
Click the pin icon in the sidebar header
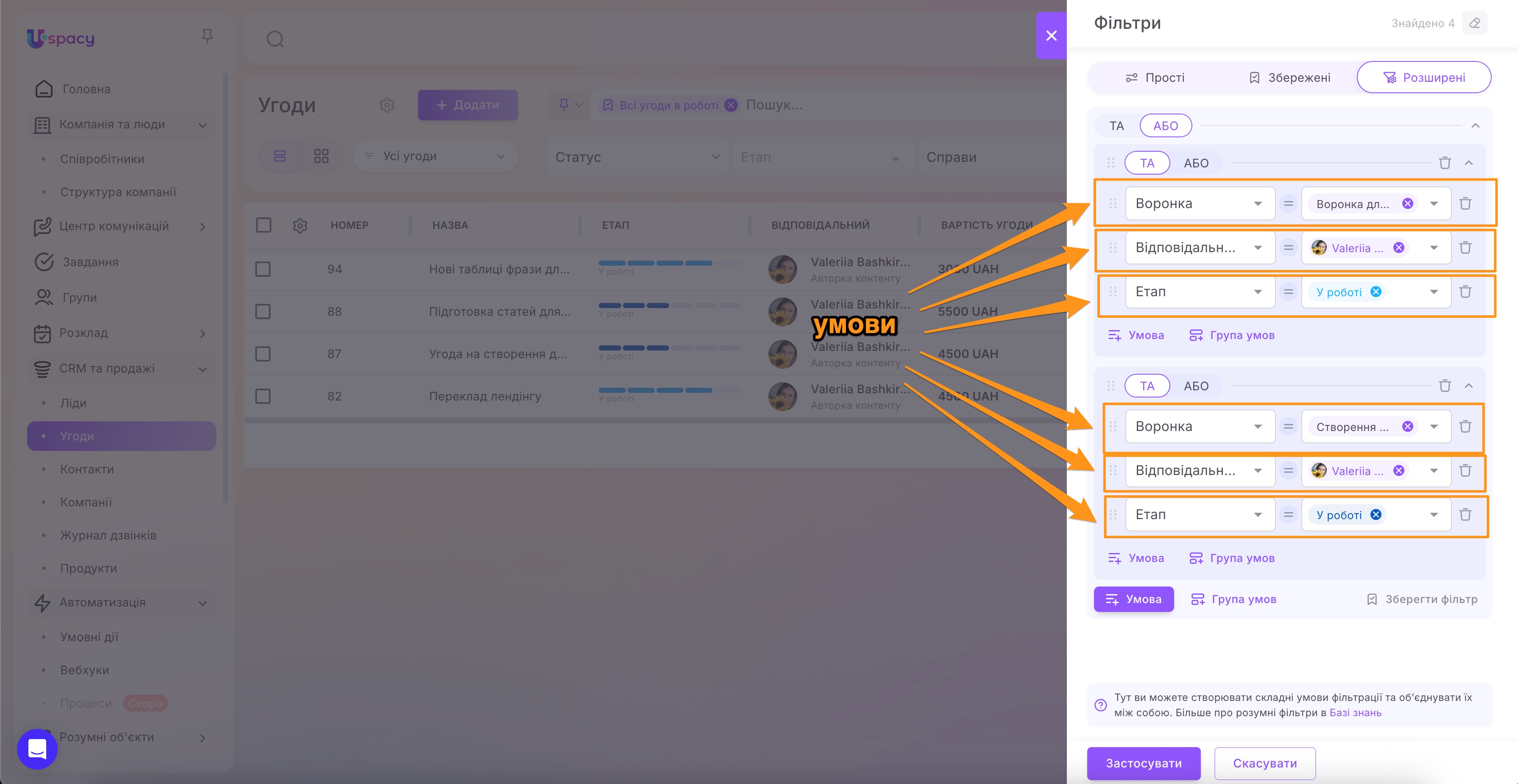click(207, 37)
